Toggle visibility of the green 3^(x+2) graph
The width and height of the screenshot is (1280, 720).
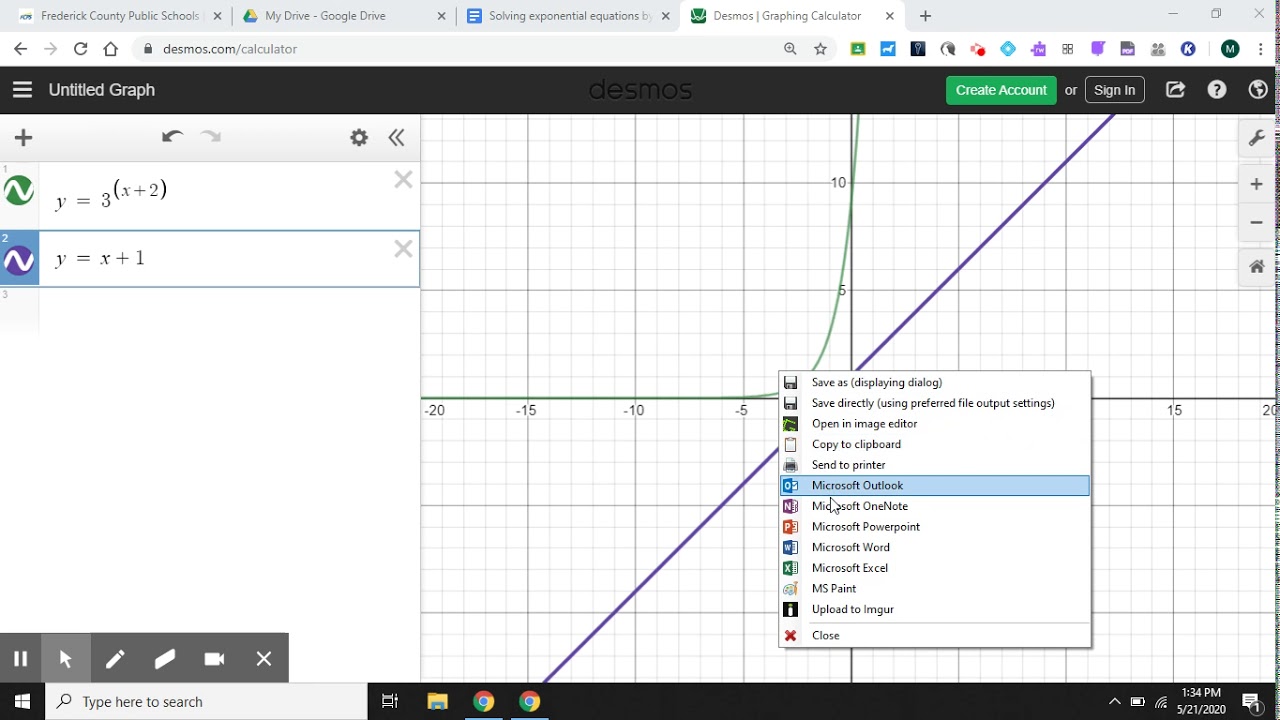(x=19, y=190)
